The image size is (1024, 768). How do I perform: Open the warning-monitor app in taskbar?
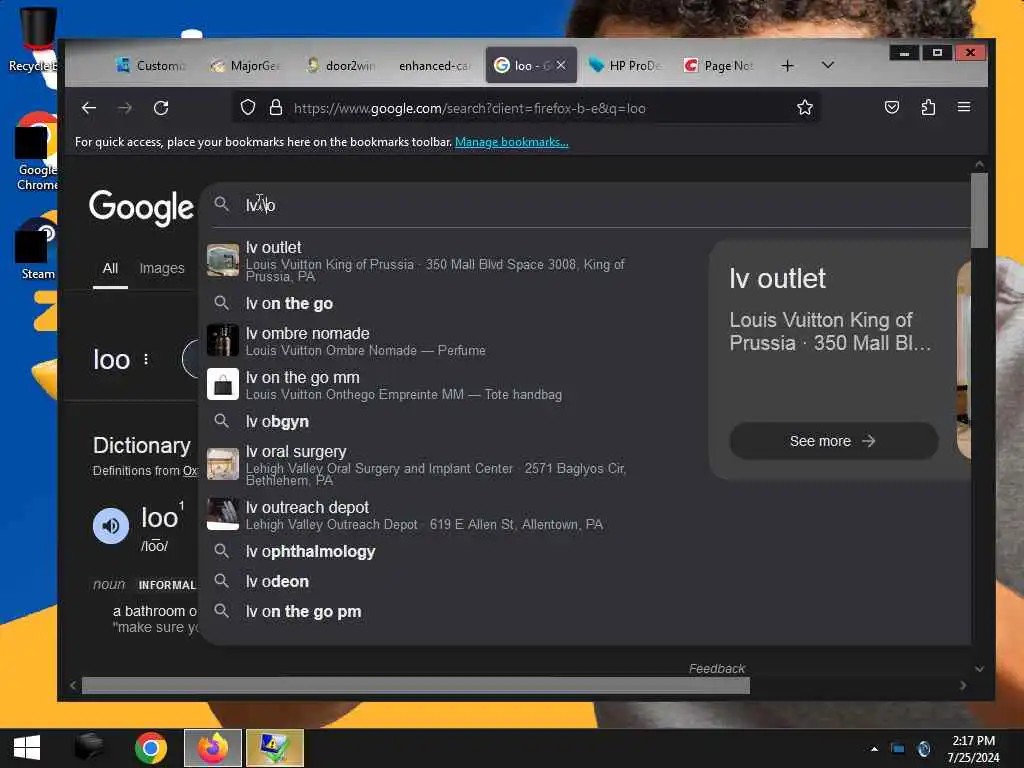274,748
